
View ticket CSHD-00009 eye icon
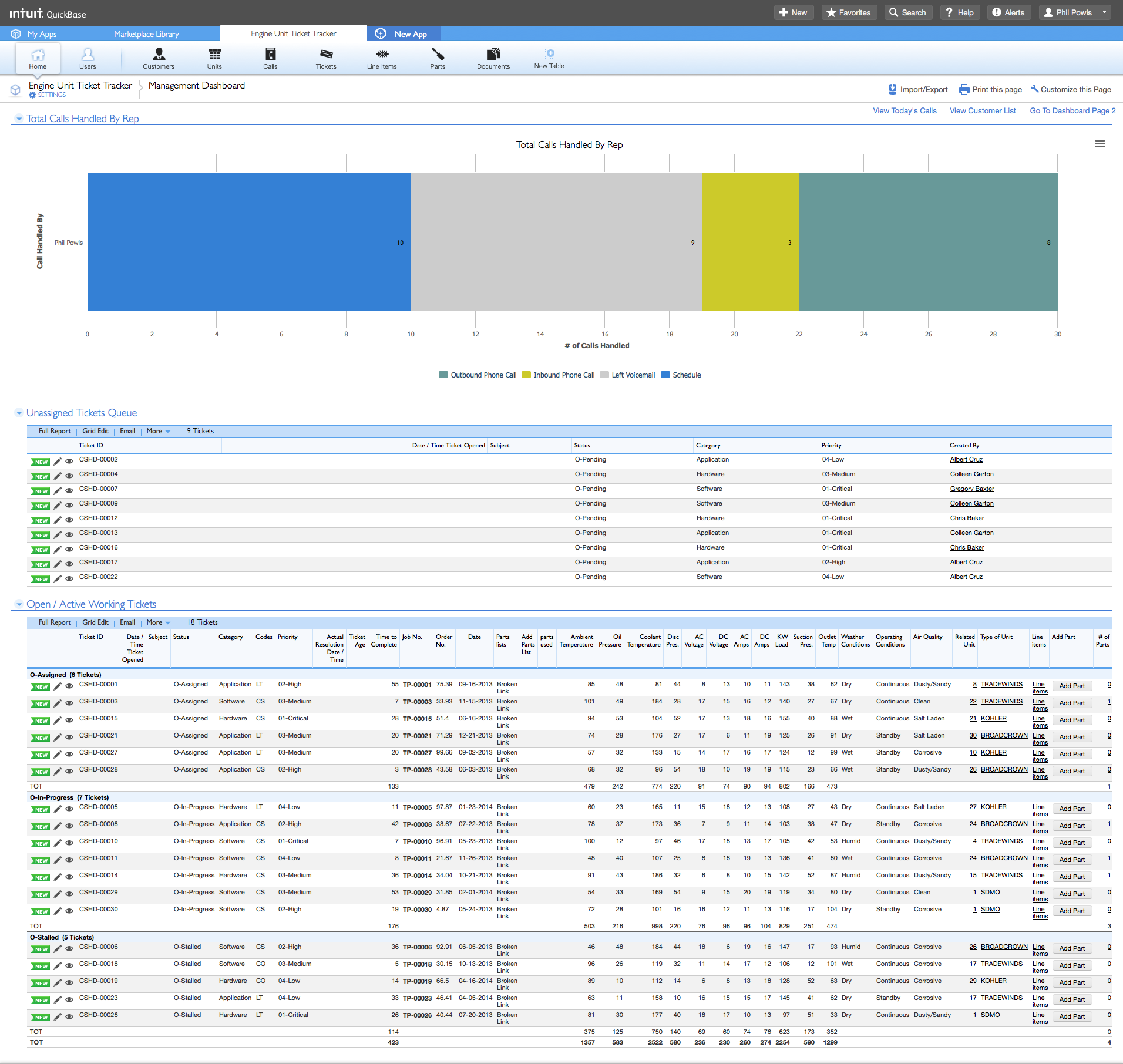(69, 506)
